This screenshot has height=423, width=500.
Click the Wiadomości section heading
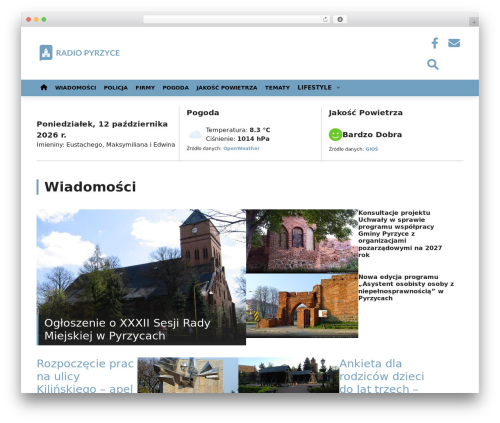90,187
